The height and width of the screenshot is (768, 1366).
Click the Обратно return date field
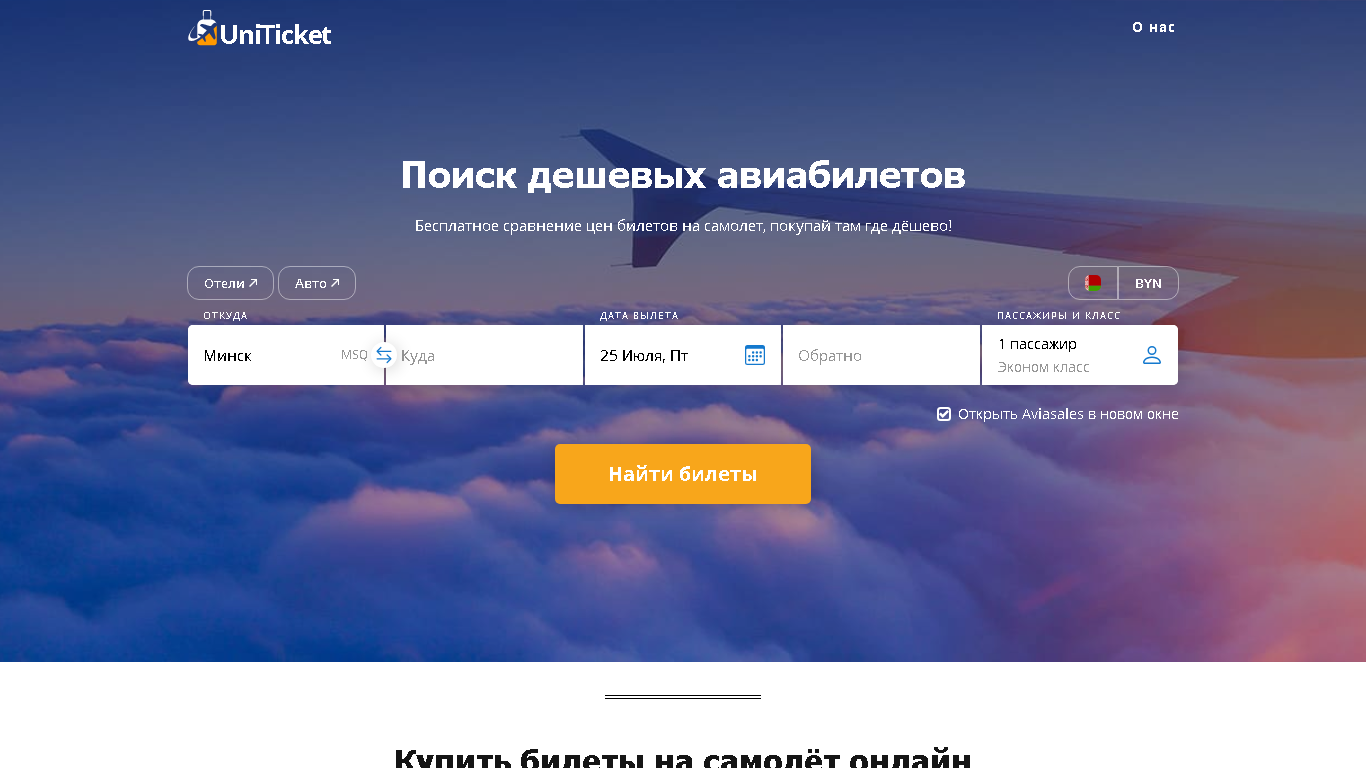click(x=881, y=355)
